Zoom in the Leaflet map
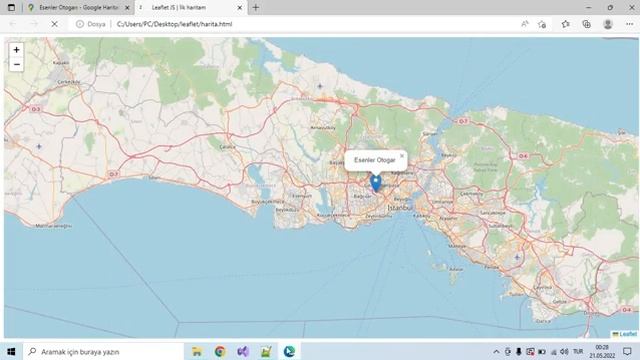Screen dimensions: 640x360 click(x=16, y=50)
